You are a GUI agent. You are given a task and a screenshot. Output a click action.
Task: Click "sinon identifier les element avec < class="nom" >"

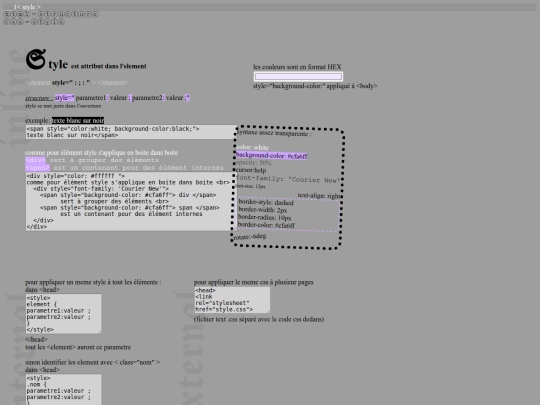pyautogui.click(x=92, y=362)
